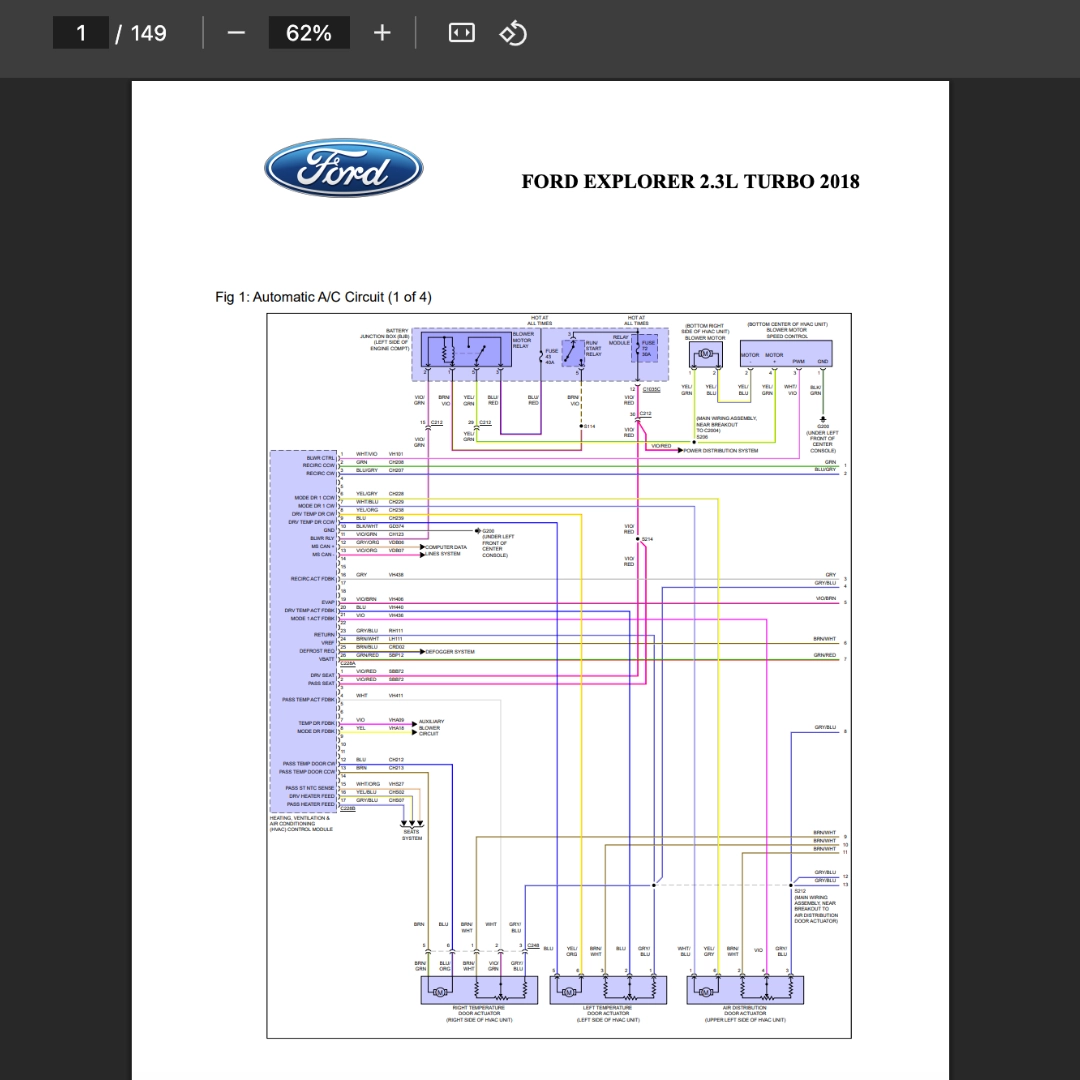This screenshot has height=1080, width=1080.
Task: Click the zoom out minus button
Action: coord(236,33)
